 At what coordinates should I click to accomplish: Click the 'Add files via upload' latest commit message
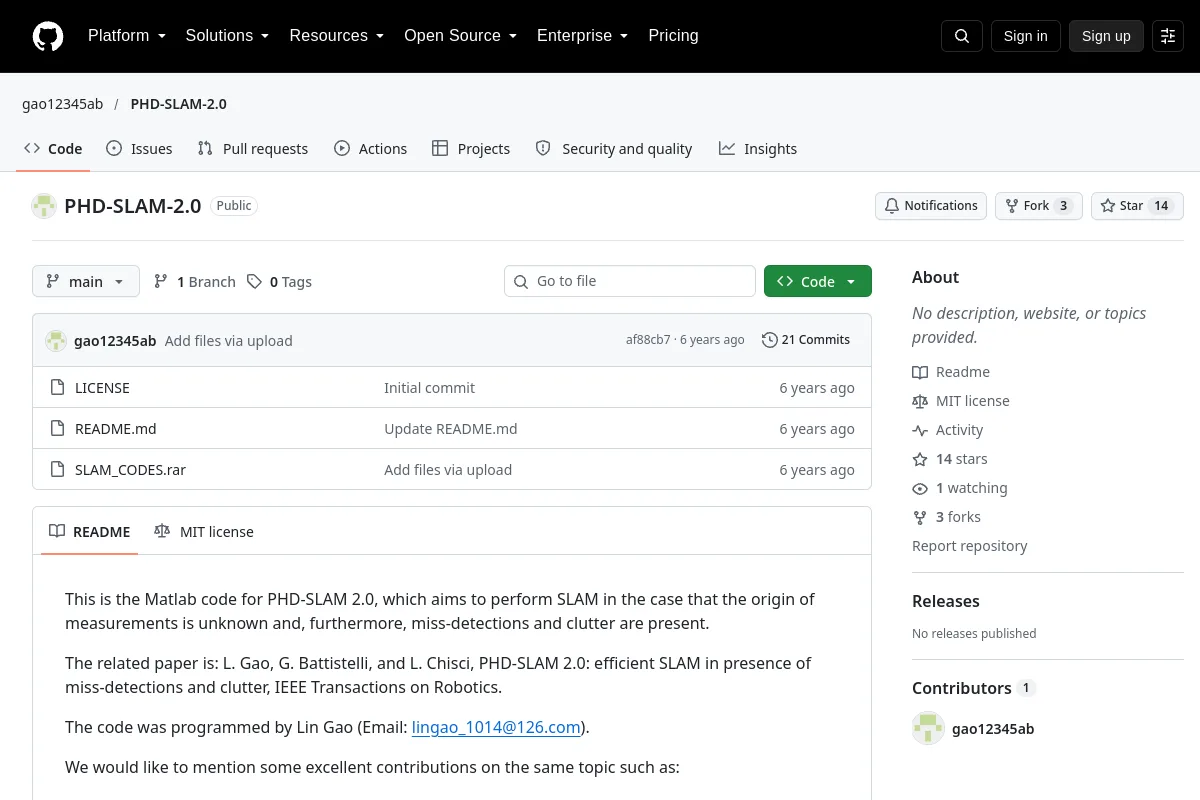tap(229, 341)
